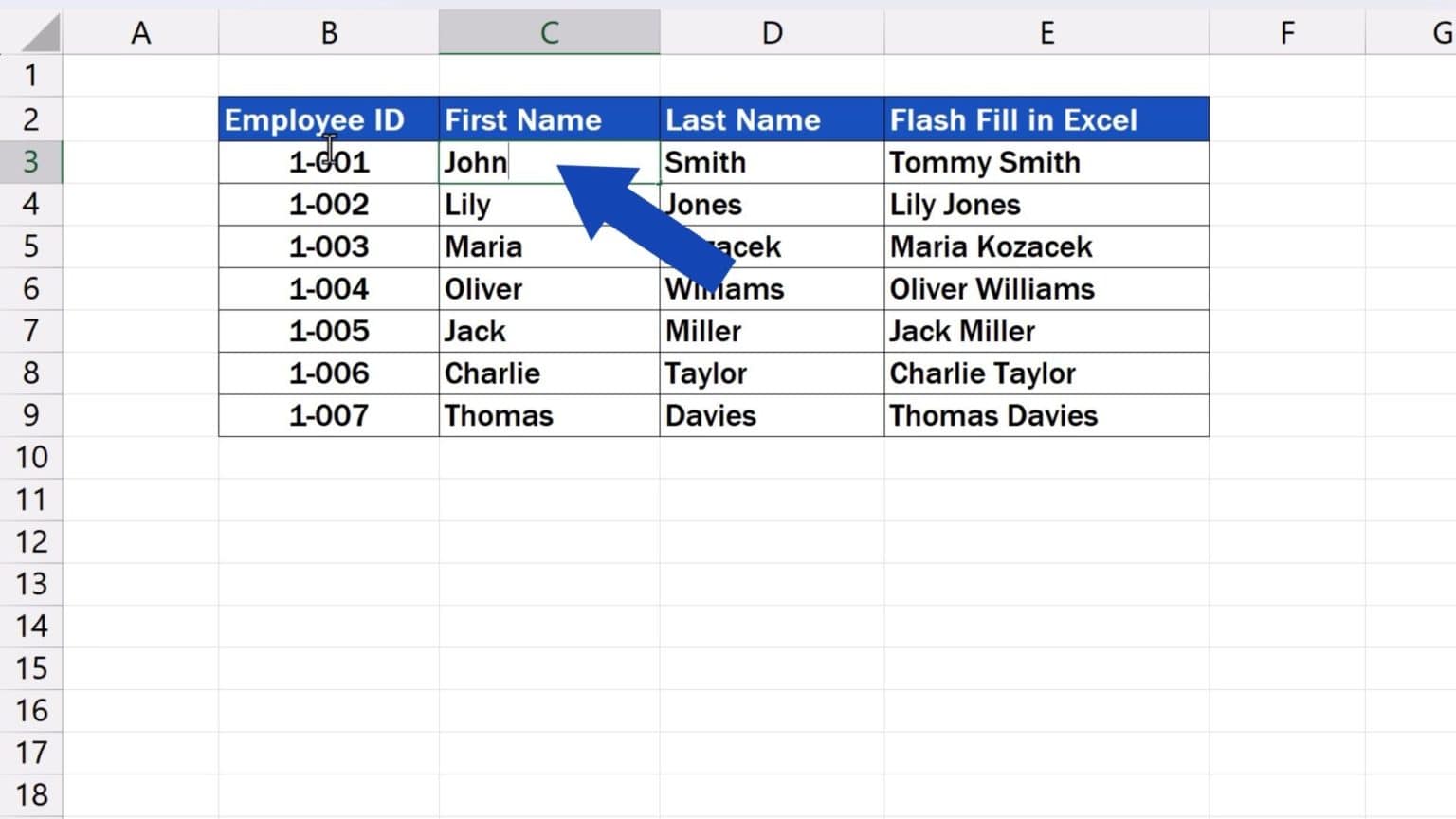Screen dimensions: 1456x819
Task: Select the cell containing 1-001
Action: pos(327,162)
